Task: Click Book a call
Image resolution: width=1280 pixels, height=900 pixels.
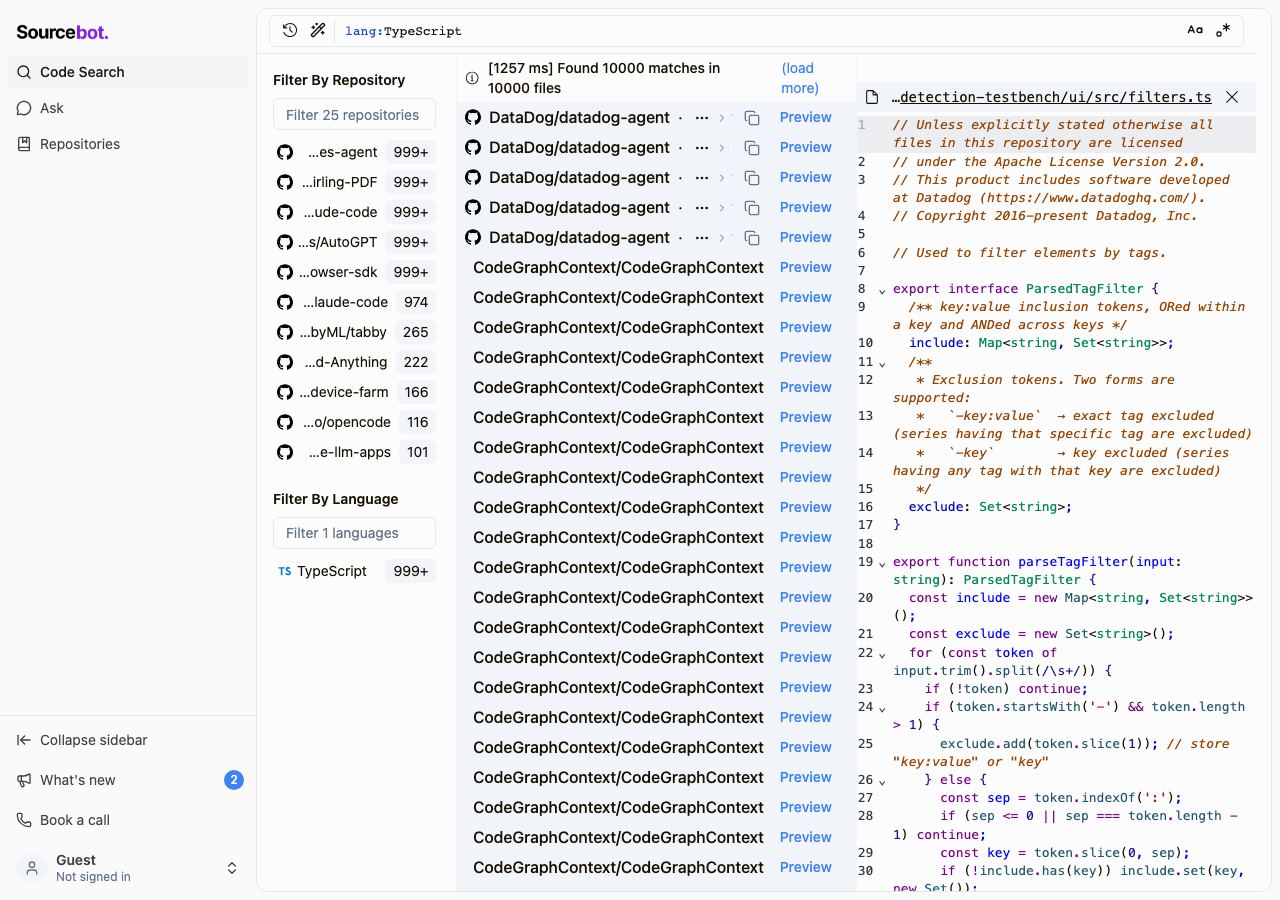Action: (128, 820)
